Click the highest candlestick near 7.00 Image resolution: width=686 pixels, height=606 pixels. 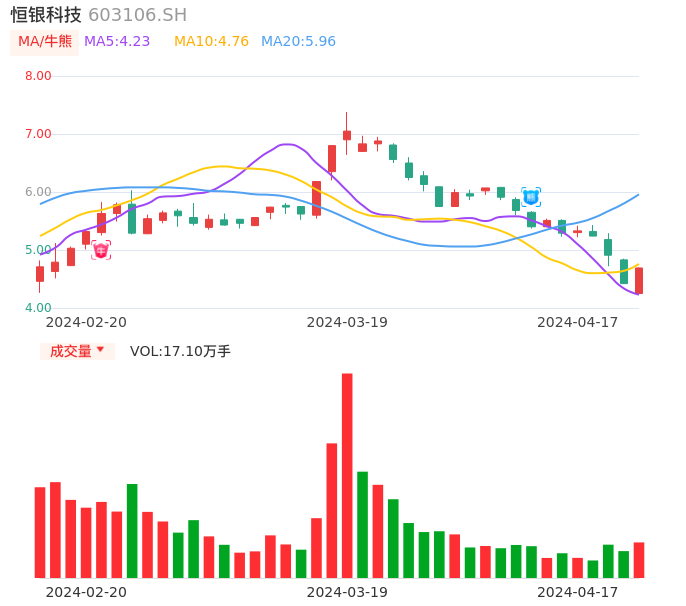(347, 133)
